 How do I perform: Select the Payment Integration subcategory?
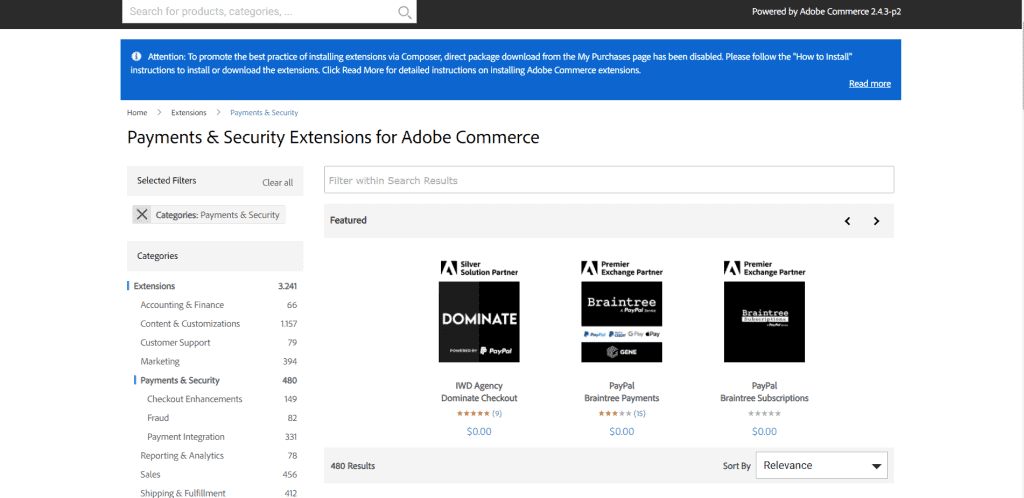(186, 437)
